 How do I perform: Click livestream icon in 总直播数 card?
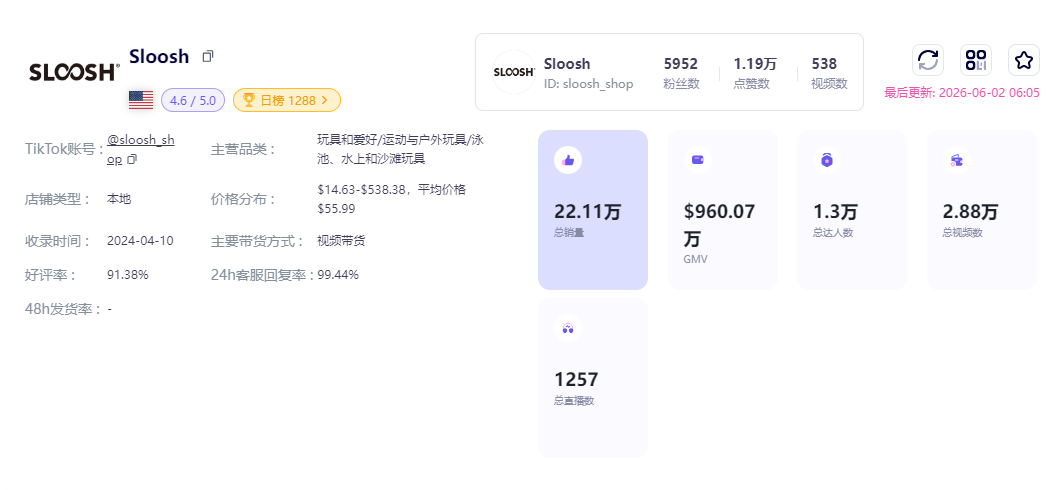(x=568, y=329)
